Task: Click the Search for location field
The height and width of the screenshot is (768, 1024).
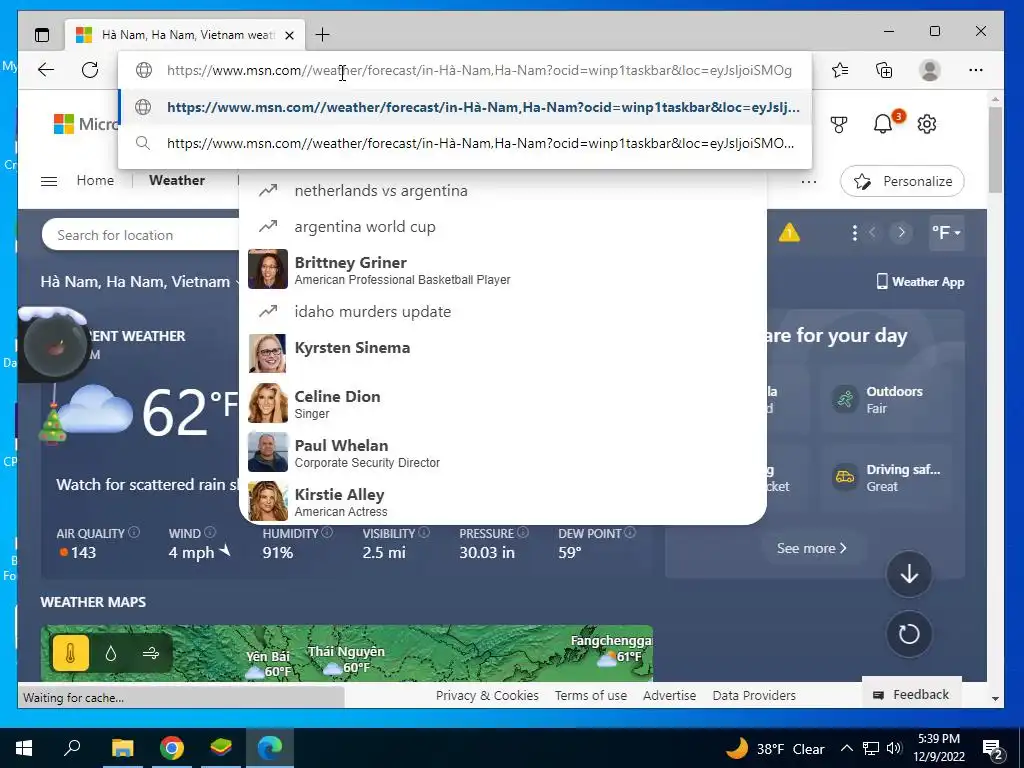Action: point(140,235)
